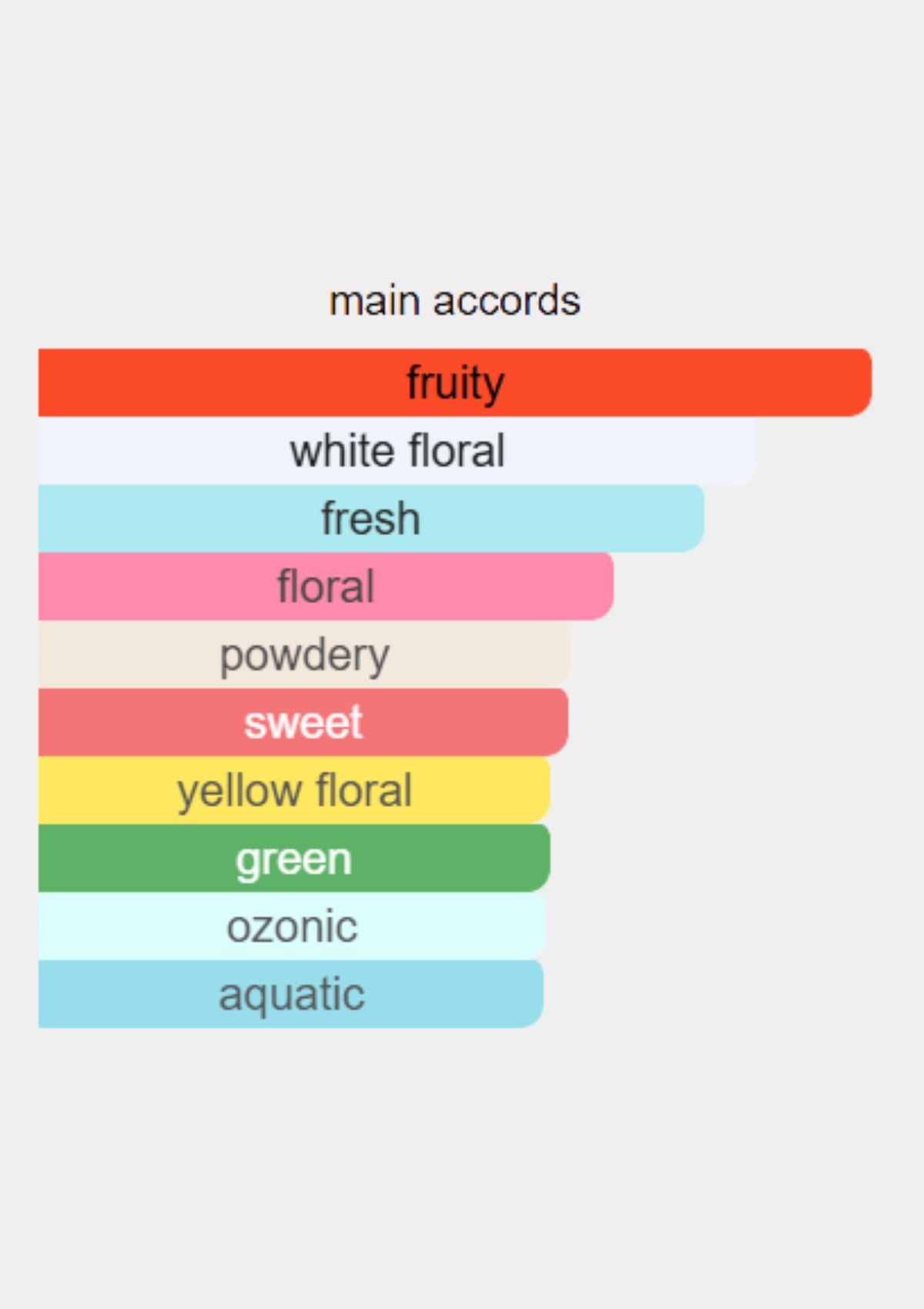Click the white 'sweet' text label
The width and height of the screenshot is (924, 1309).
[x=303, y=723]
